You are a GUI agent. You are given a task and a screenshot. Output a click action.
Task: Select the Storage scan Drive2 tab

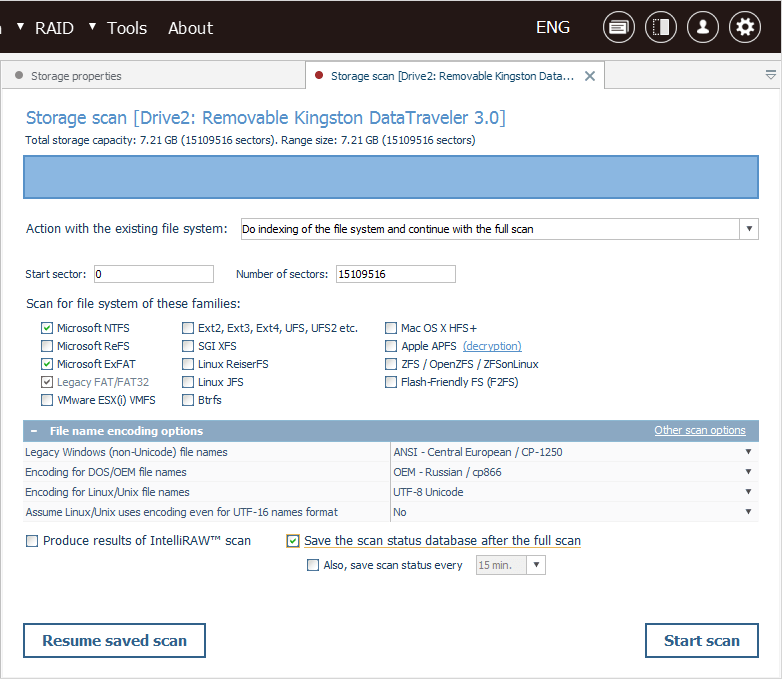[452, 76]
